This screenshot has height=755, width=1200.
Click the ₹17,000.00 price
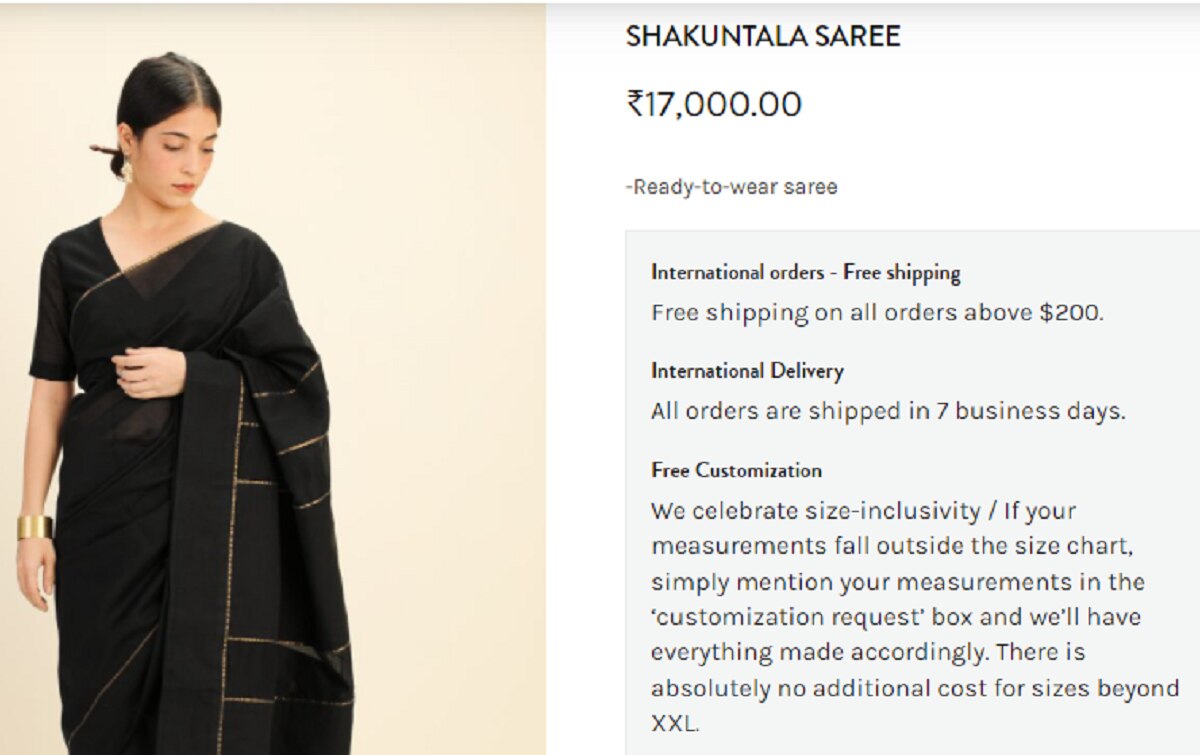point(714,104)
